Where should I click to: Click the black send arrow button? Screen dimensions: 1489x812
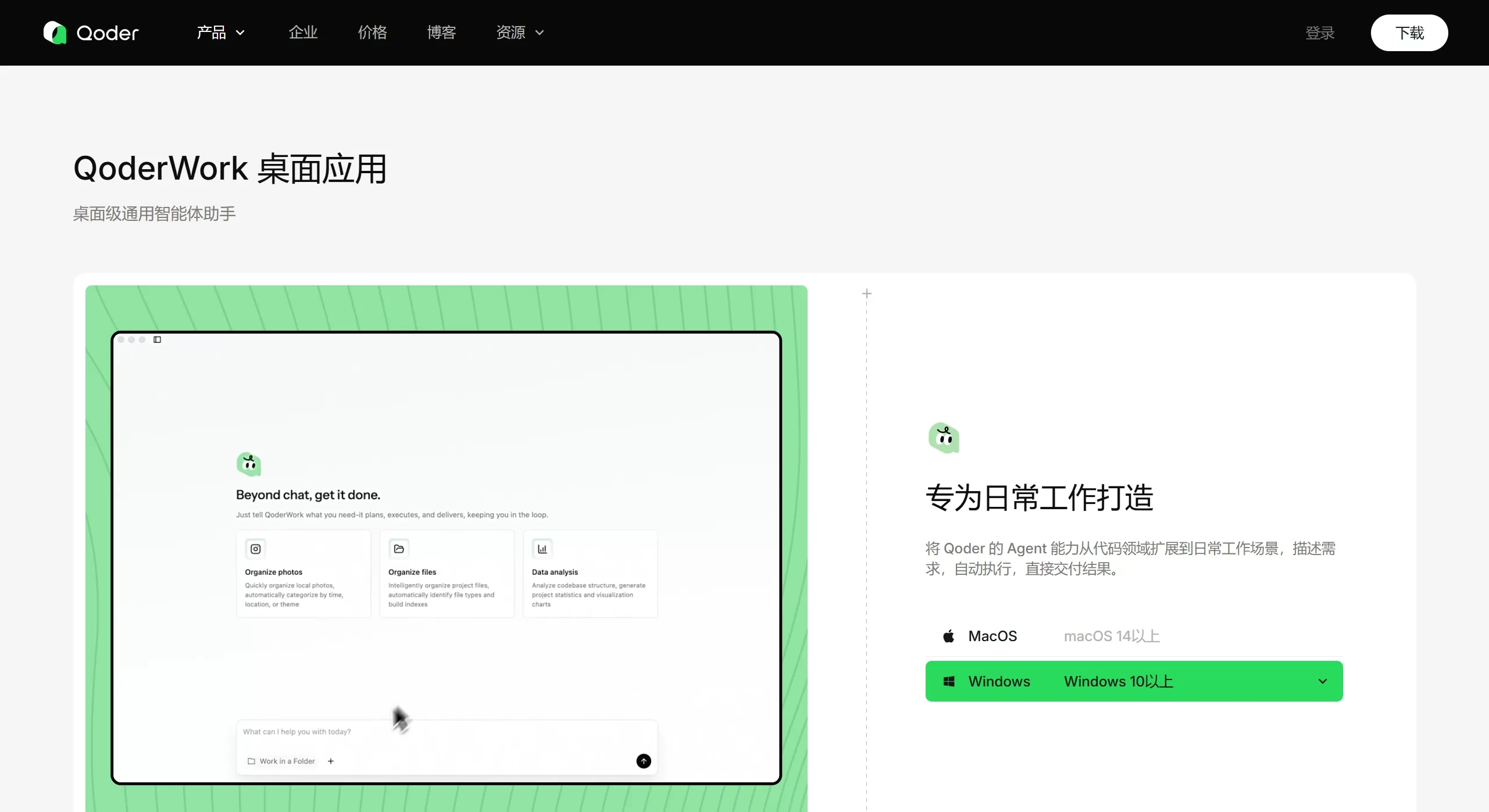click(x=644, y=761)
